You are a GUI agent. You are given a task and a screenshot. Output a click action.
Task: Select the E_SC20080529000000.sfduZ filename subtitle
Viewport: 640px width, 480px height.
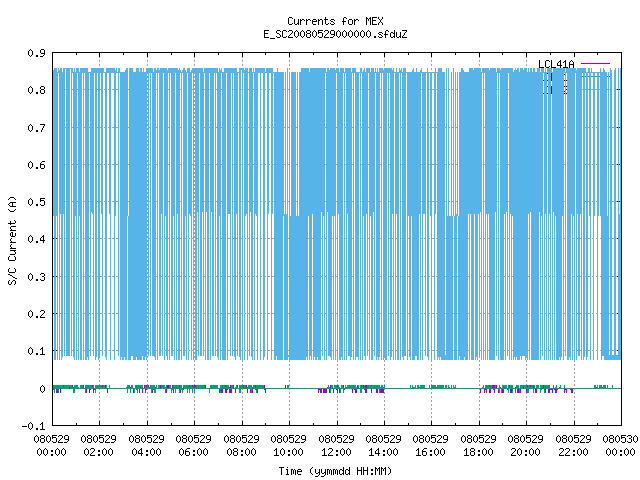coord(335,34)
